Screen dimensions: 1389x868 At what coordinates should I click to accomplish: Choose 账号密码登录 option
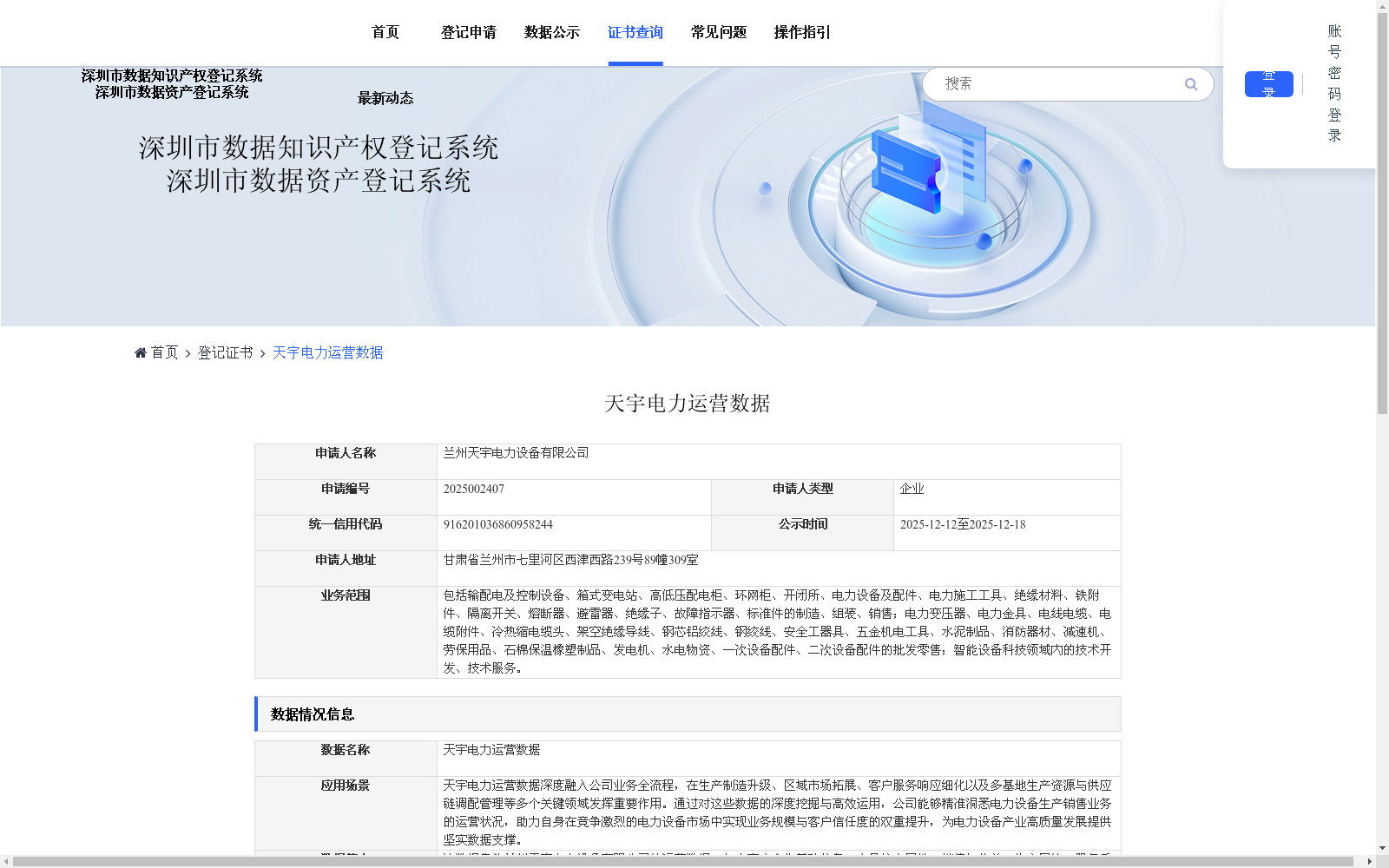point(1335,83)
